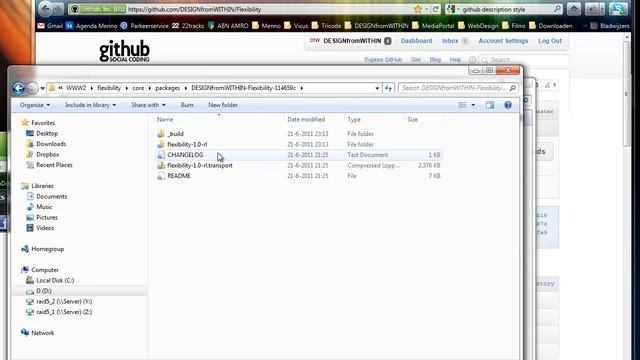
Task: Sort by Date modified column
Action: click(306, 119)
